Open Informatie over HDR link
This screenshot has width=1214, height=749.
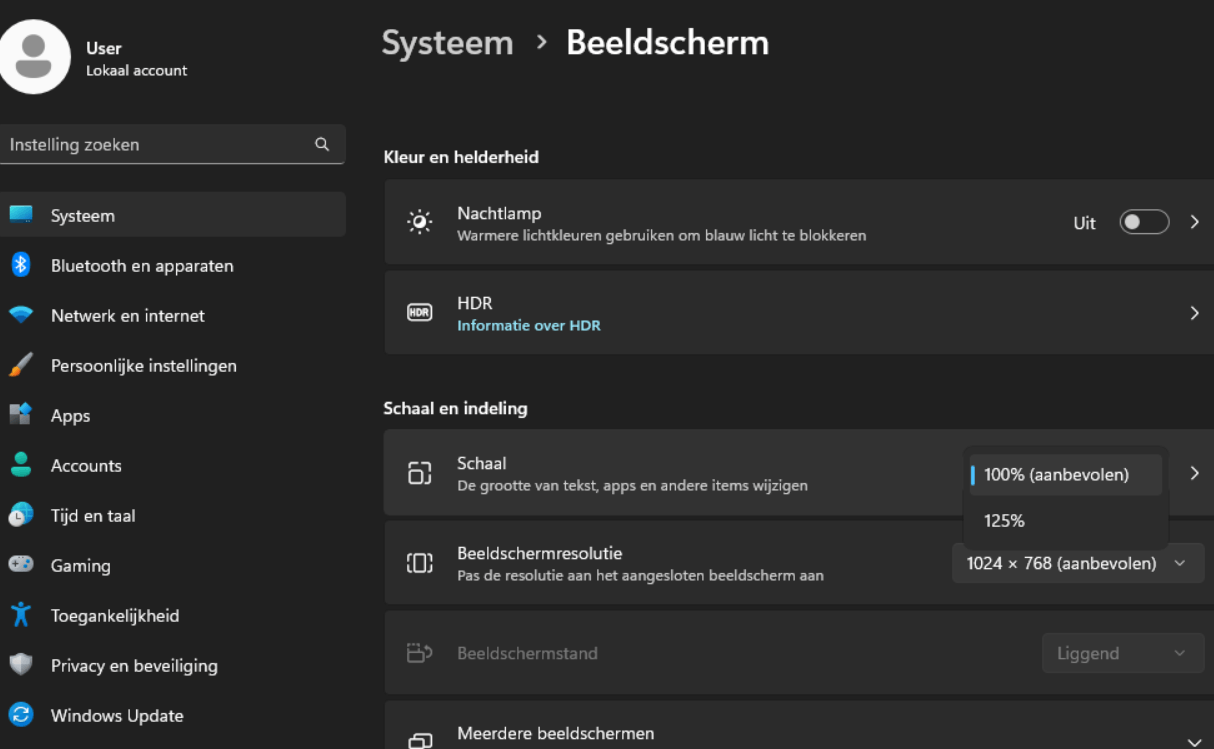(528, 325)
